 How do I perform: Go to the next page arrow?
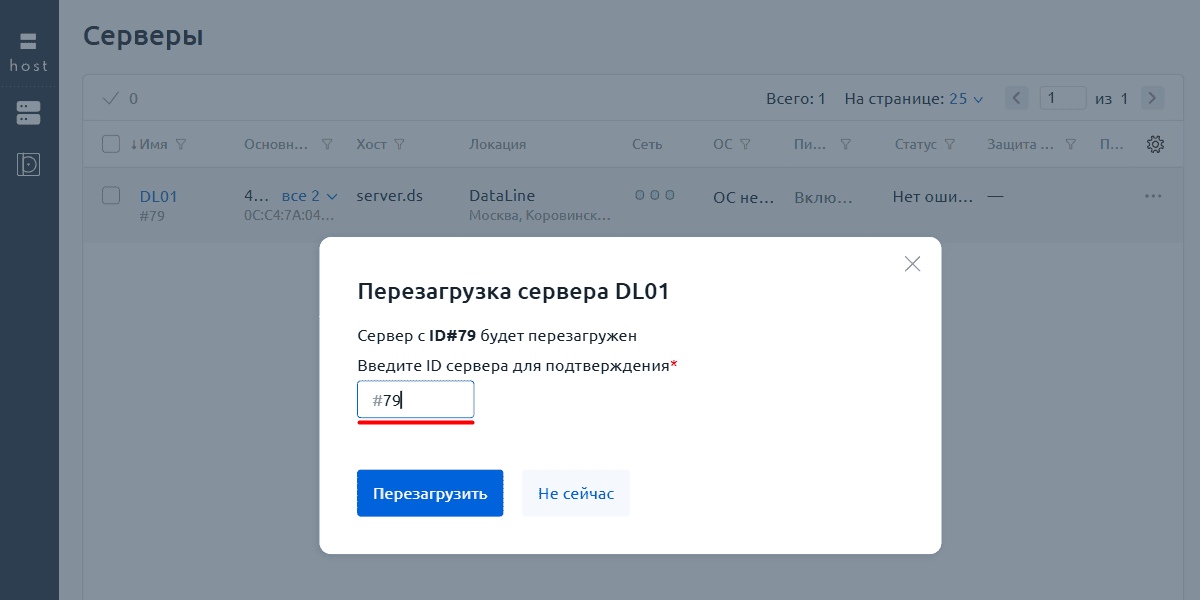click(1152, 98)
